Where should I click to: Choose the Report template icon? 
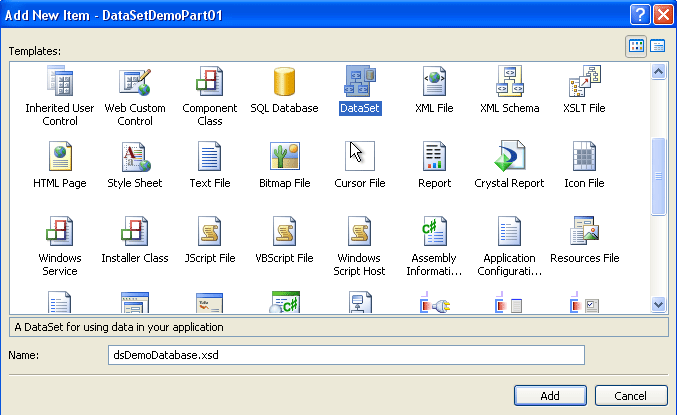pyautogui.click(x=434, y=156)
